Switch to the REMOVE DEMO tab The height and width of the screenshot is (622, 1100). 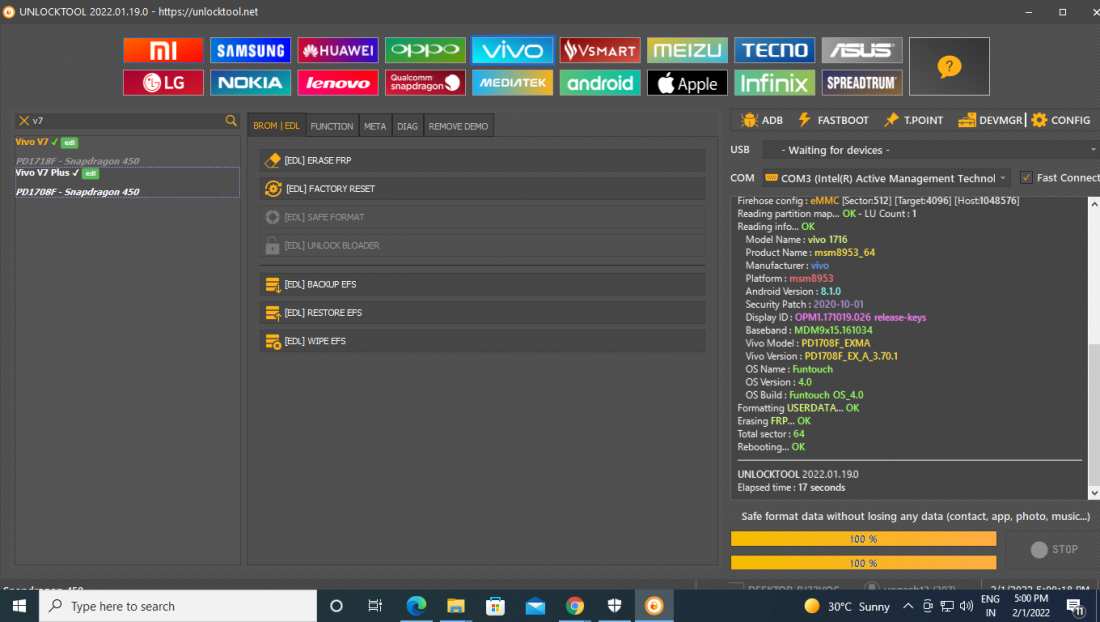click(x=458, y=126)
